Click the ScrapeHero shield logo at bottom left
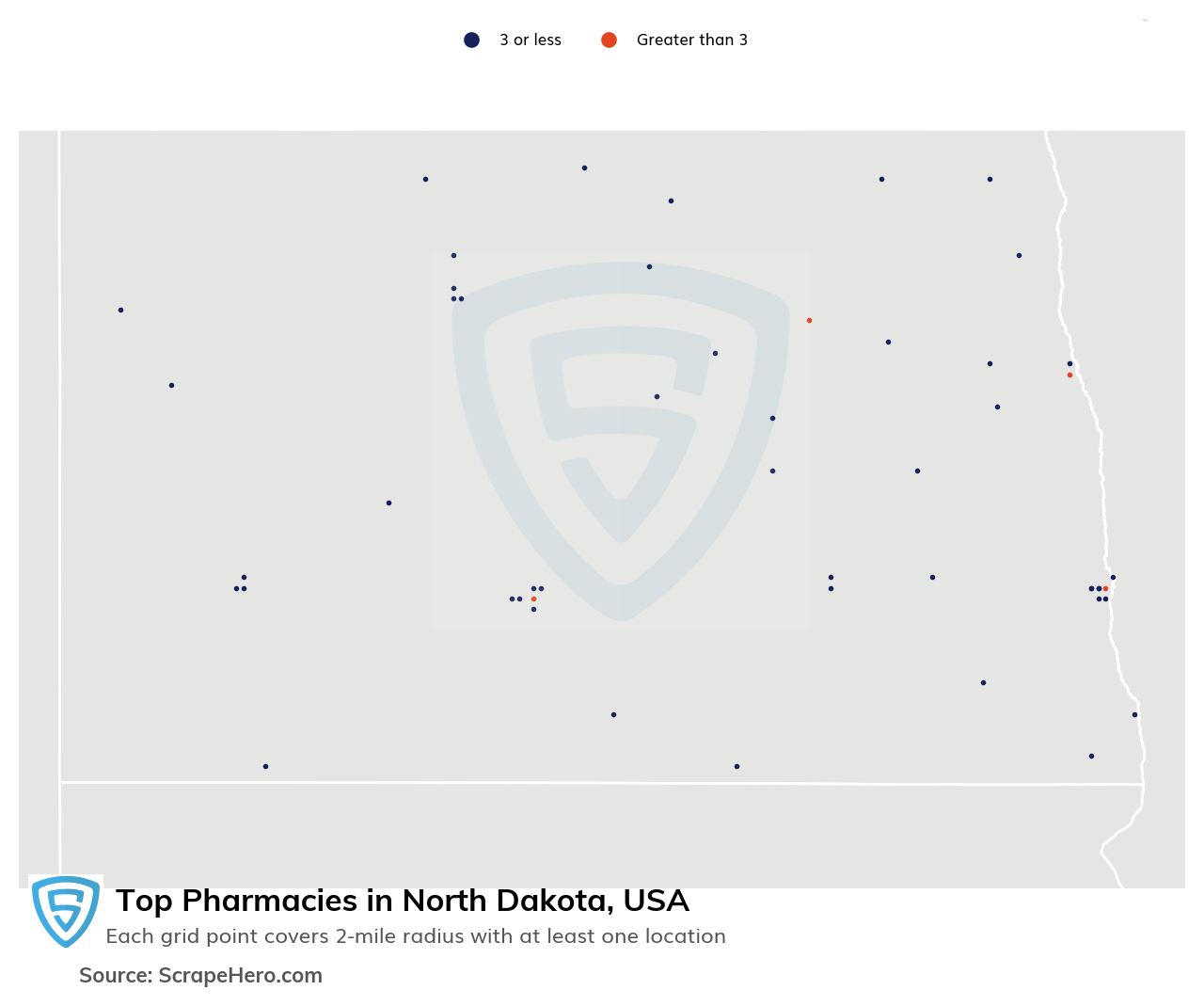The width and height of the screenshot is (1204, 1006). tap(66, 911)
